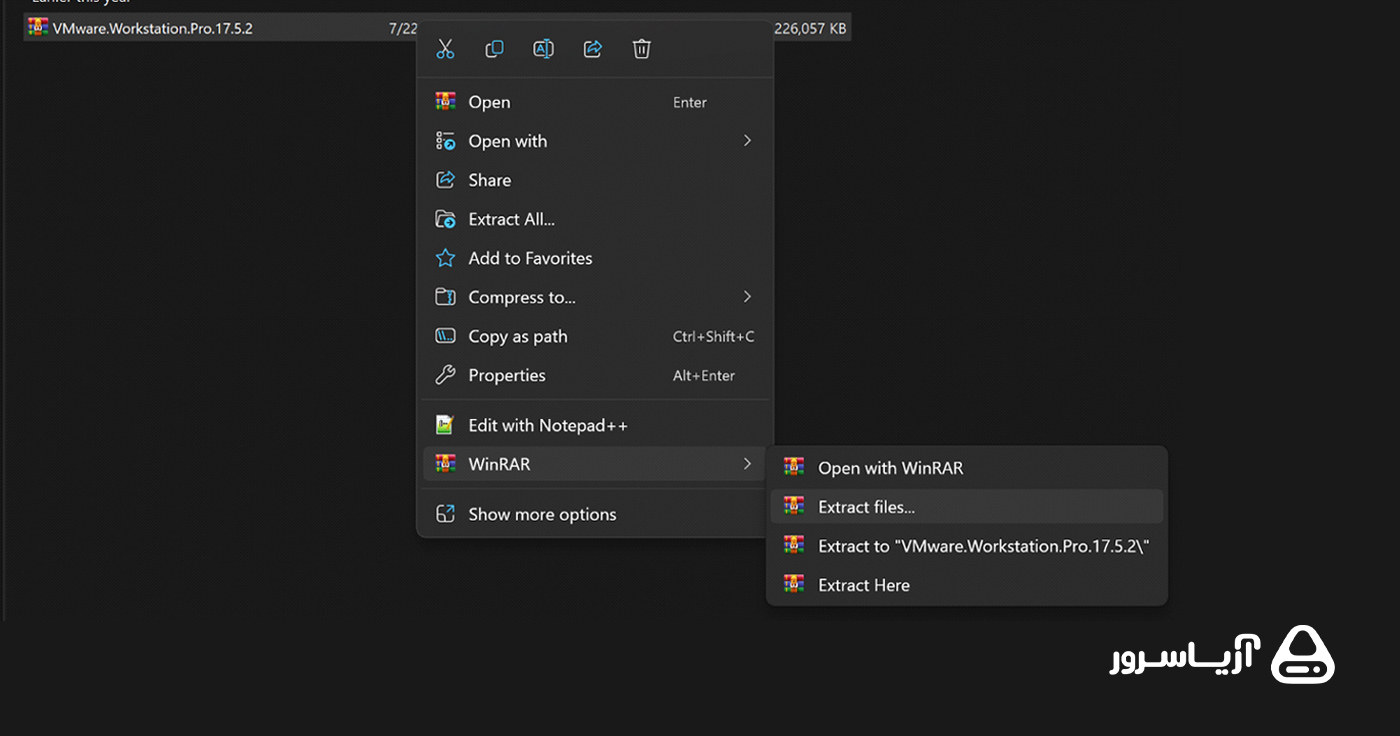
Task: Click the WinRAR icon beside Open
Action: tap(445, 102)
